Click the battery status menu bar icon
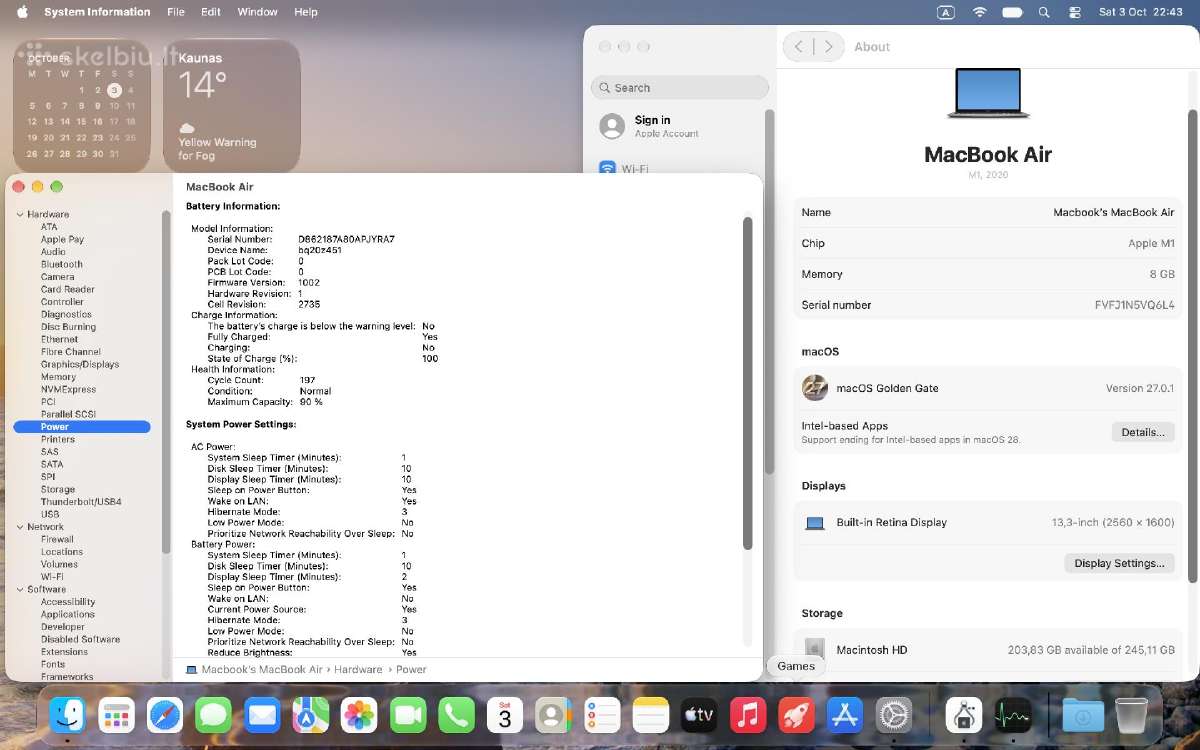 (1012, 12)
